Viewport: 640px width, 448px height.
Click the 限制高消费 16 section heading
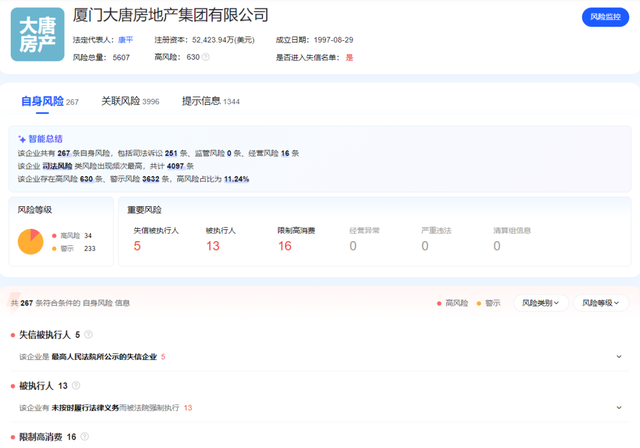click(x=48, y=437)
